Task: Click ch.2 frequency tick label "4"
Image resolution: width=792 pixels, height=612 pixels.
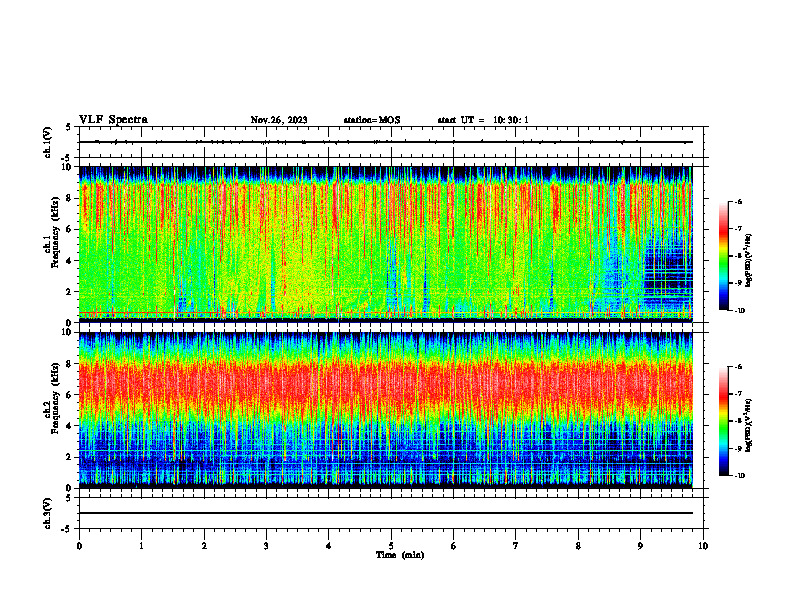Action: [x=71, y=427]
